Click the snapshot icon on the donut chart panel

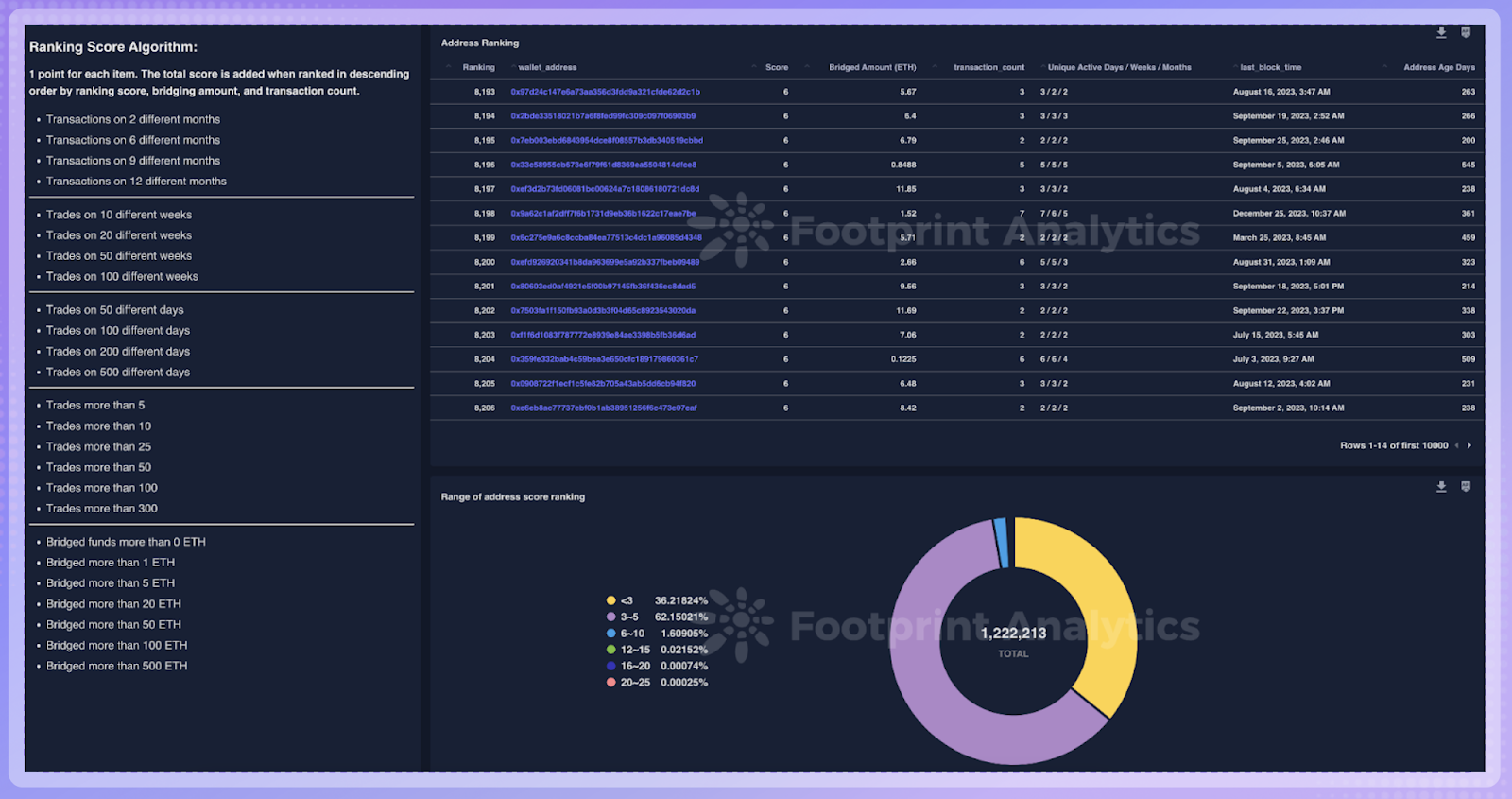(x=1466, y=487)
